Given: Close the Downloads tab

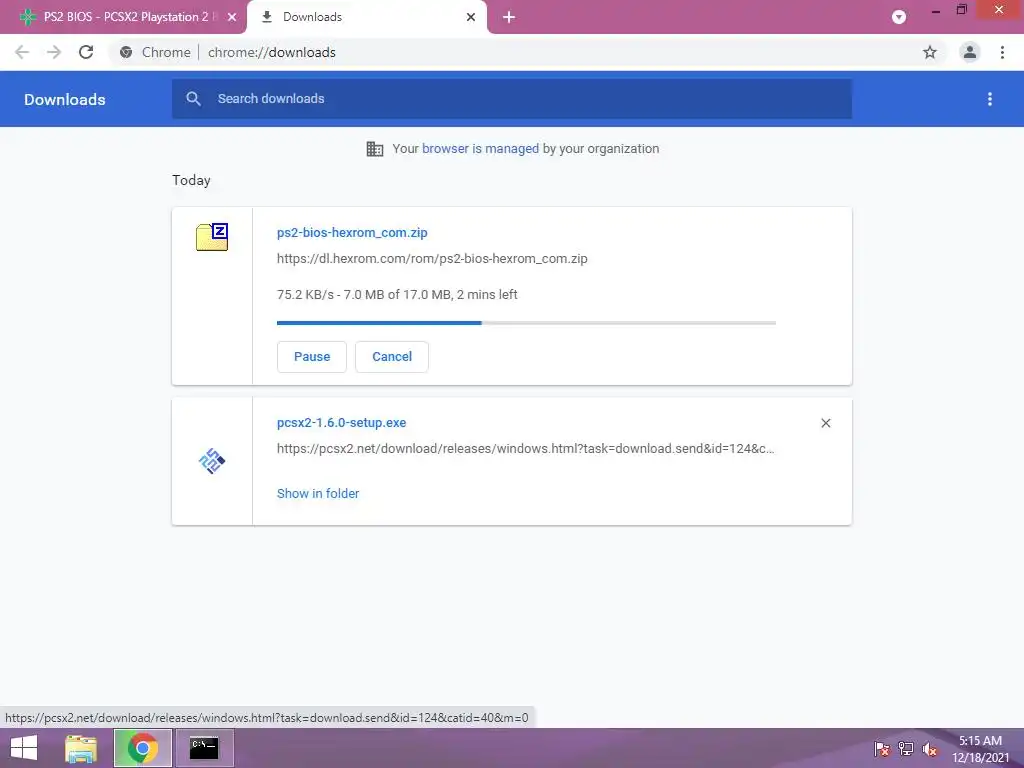Looking at the screenshot, I should click(471, 17).
